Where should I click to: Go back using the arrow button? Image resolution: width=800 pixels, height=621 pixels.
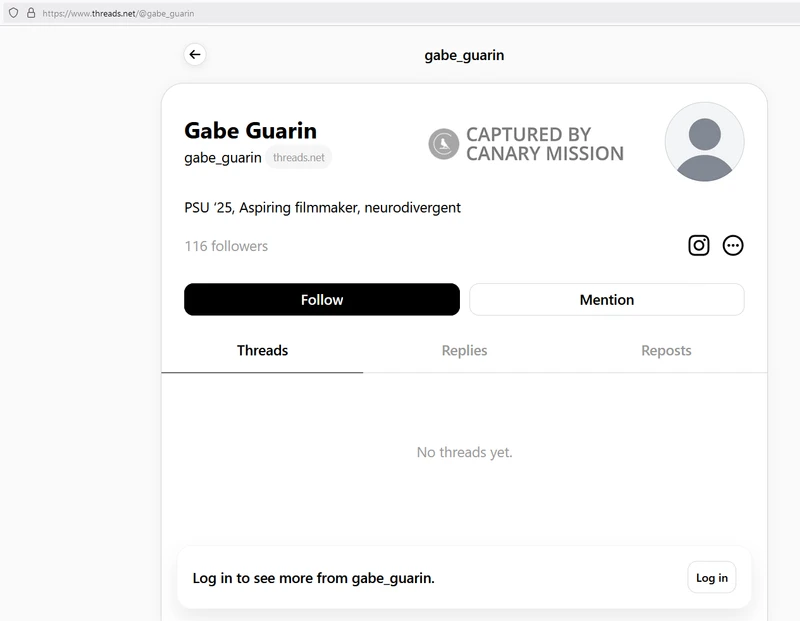(x=195, y=55)
